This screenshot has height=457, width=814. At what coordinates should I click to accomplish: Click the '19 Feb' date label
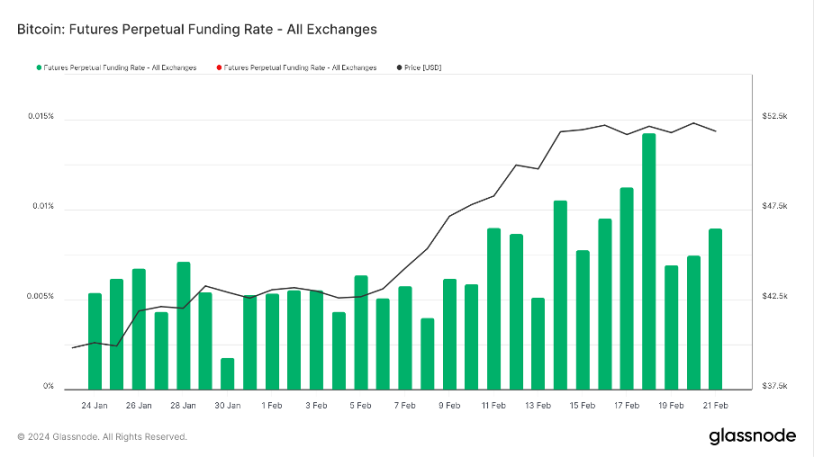pyautogui.click(x=671, y=406)
